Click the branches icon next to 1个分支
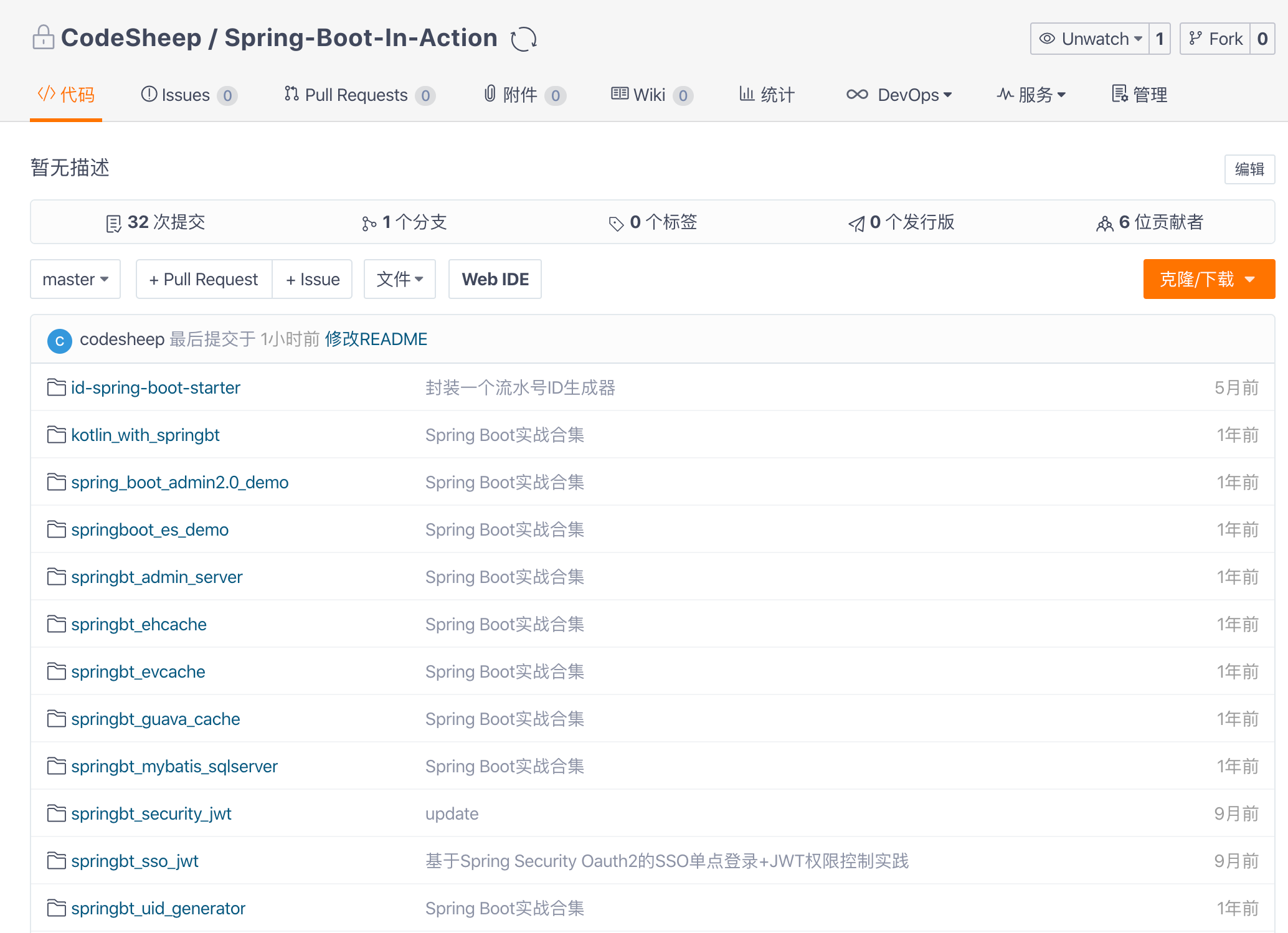Viewport: 1288px width, 933px height. (369, 222)
